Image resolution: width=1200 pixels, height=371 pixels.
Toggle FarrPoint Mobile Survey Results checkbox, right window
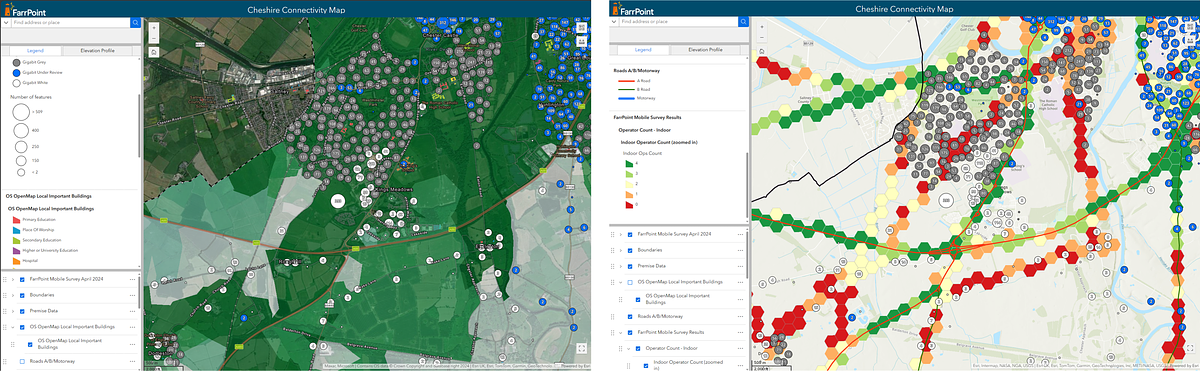(x=630, y=331)
